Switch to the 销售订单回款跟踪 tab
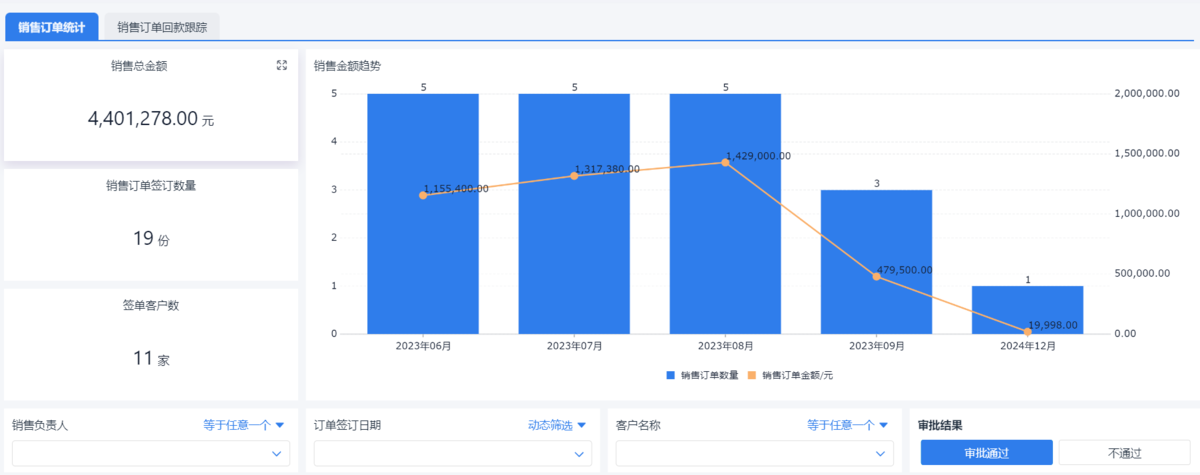This screenshot has height=475, width=1200. [x=162, y=27]
